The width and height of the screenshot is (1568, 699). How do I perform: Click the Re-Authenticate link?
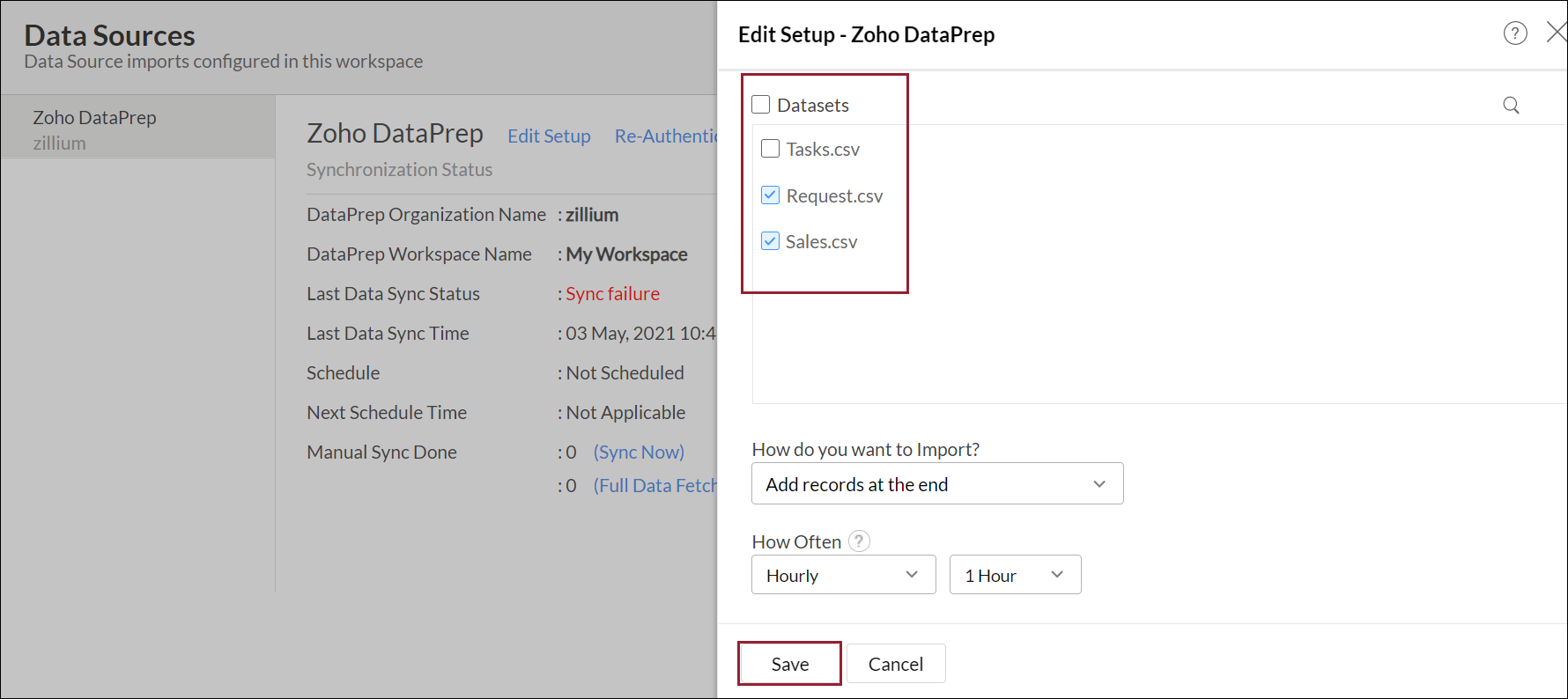click(666, 136)
